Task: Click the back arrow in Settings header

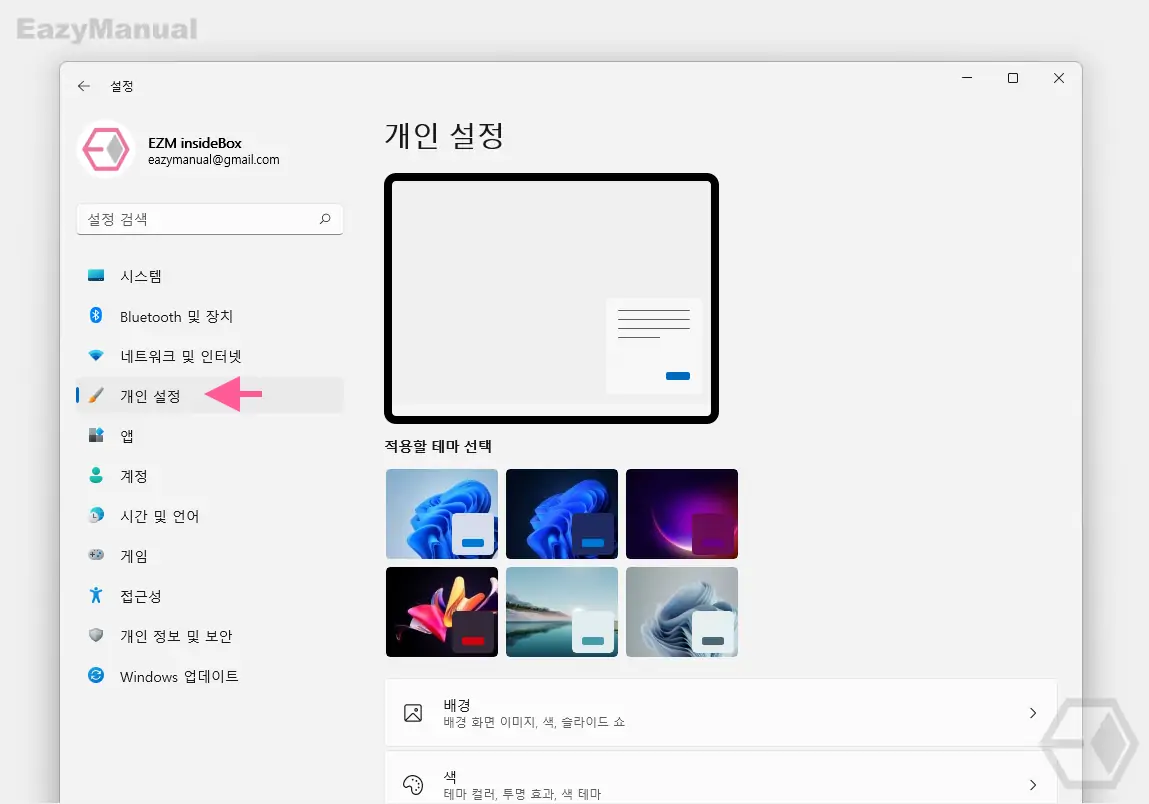Action: click(84, 86)
